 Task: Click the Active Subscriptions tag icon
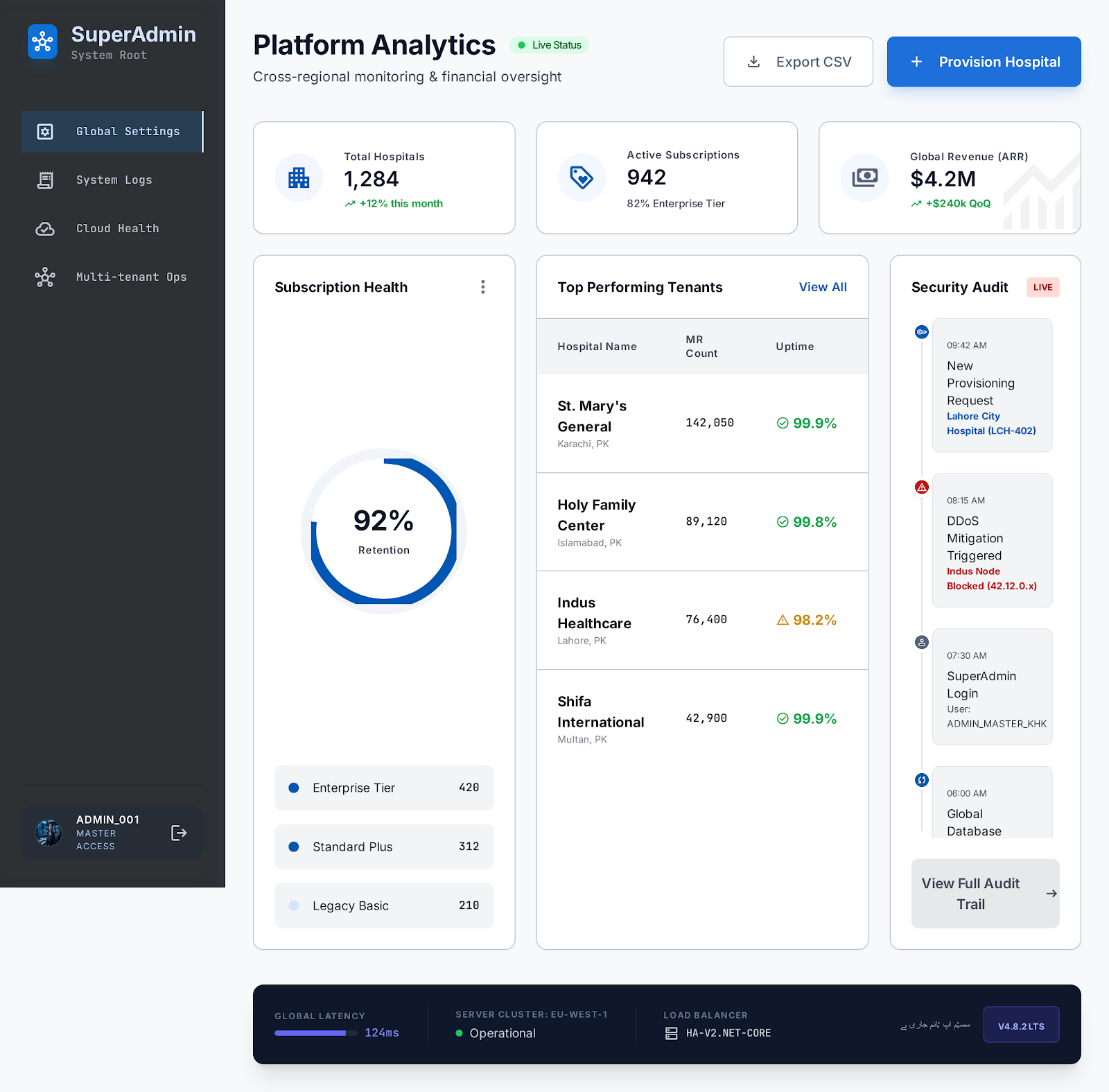582,177
